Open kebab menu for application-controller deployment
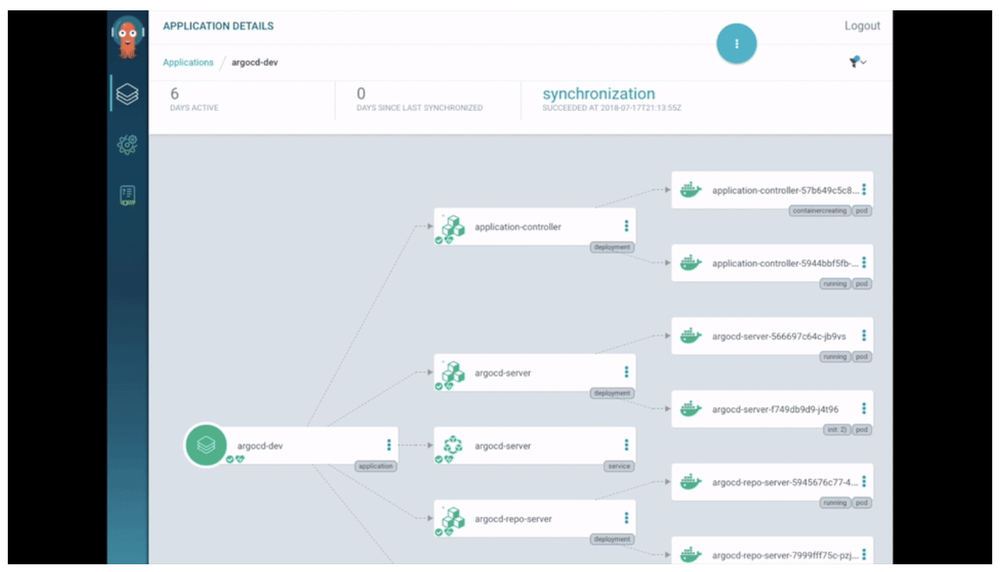 pyautogui.click(x=626, y=226)
